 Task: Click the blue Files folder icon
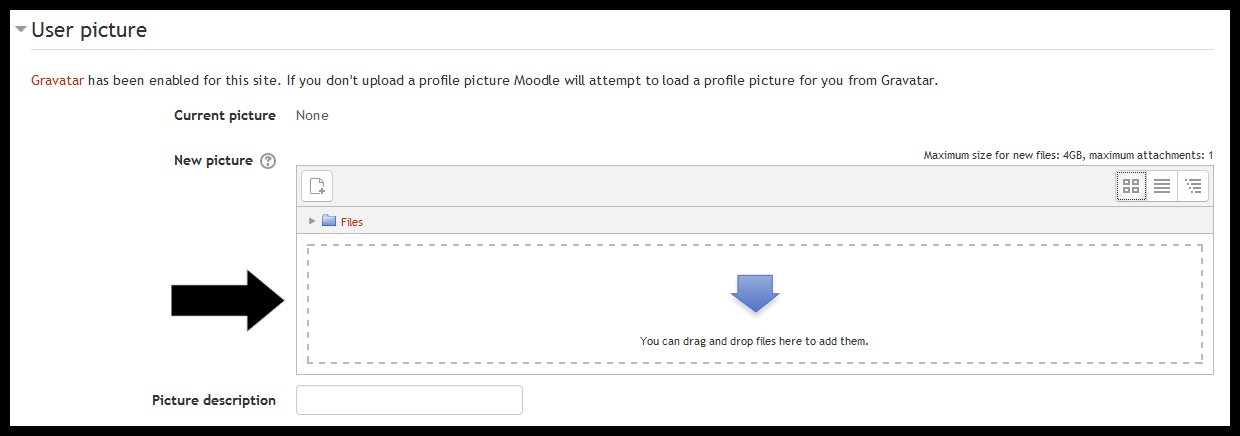[329, 221]
